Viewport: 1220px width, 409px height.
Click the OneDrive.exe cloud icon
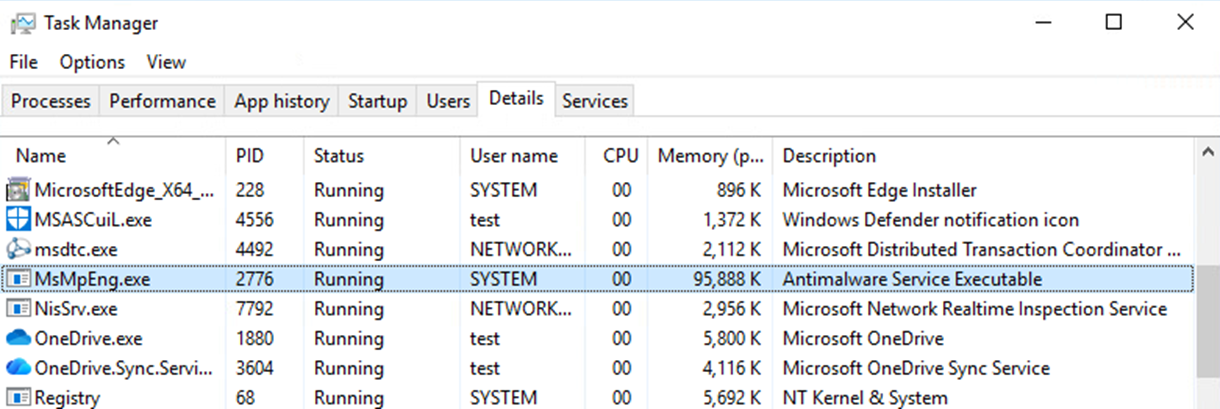click(x=18, y=339)
